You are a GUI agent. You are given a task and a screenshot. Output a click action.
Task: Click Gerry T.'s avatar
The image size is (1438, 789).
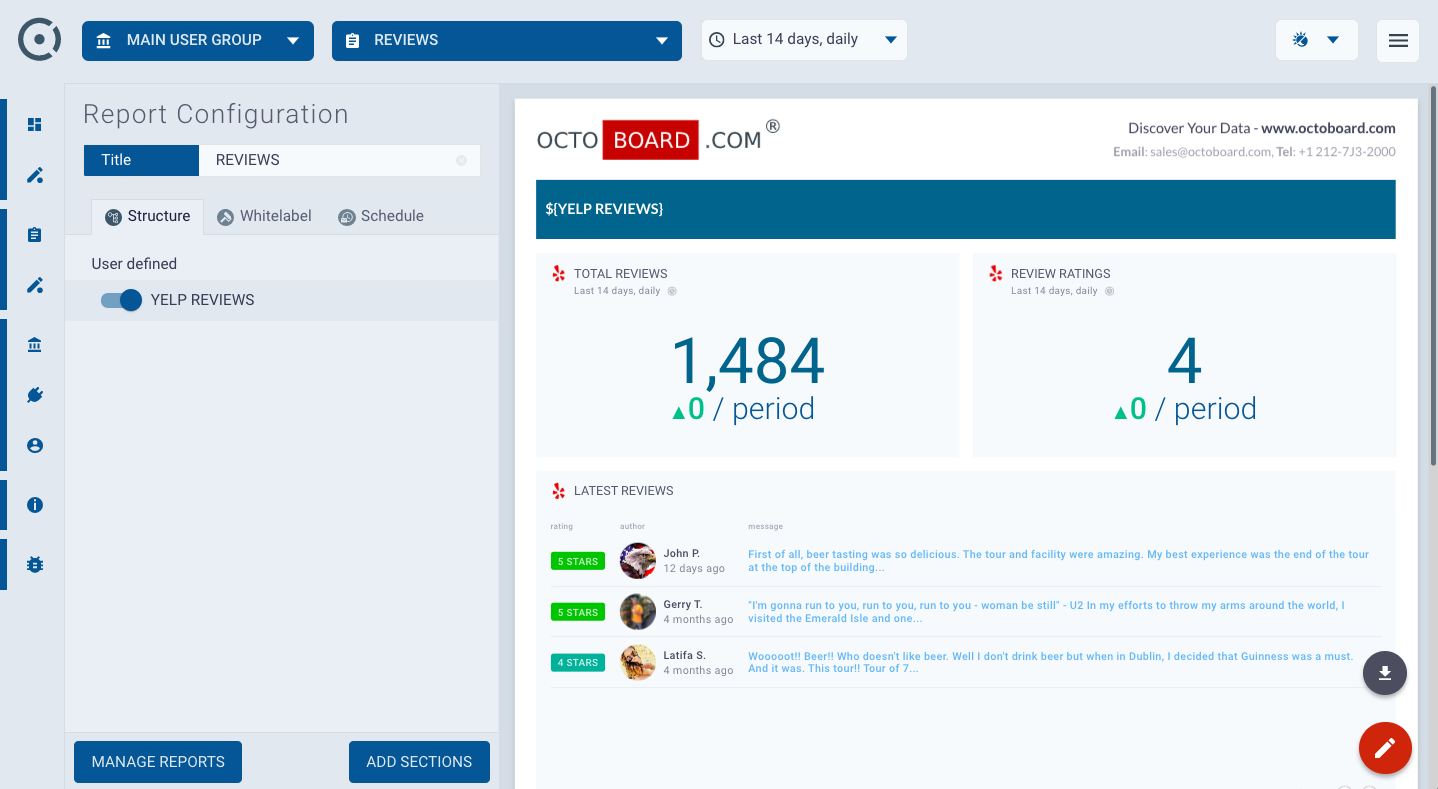(x=638, y=611)
